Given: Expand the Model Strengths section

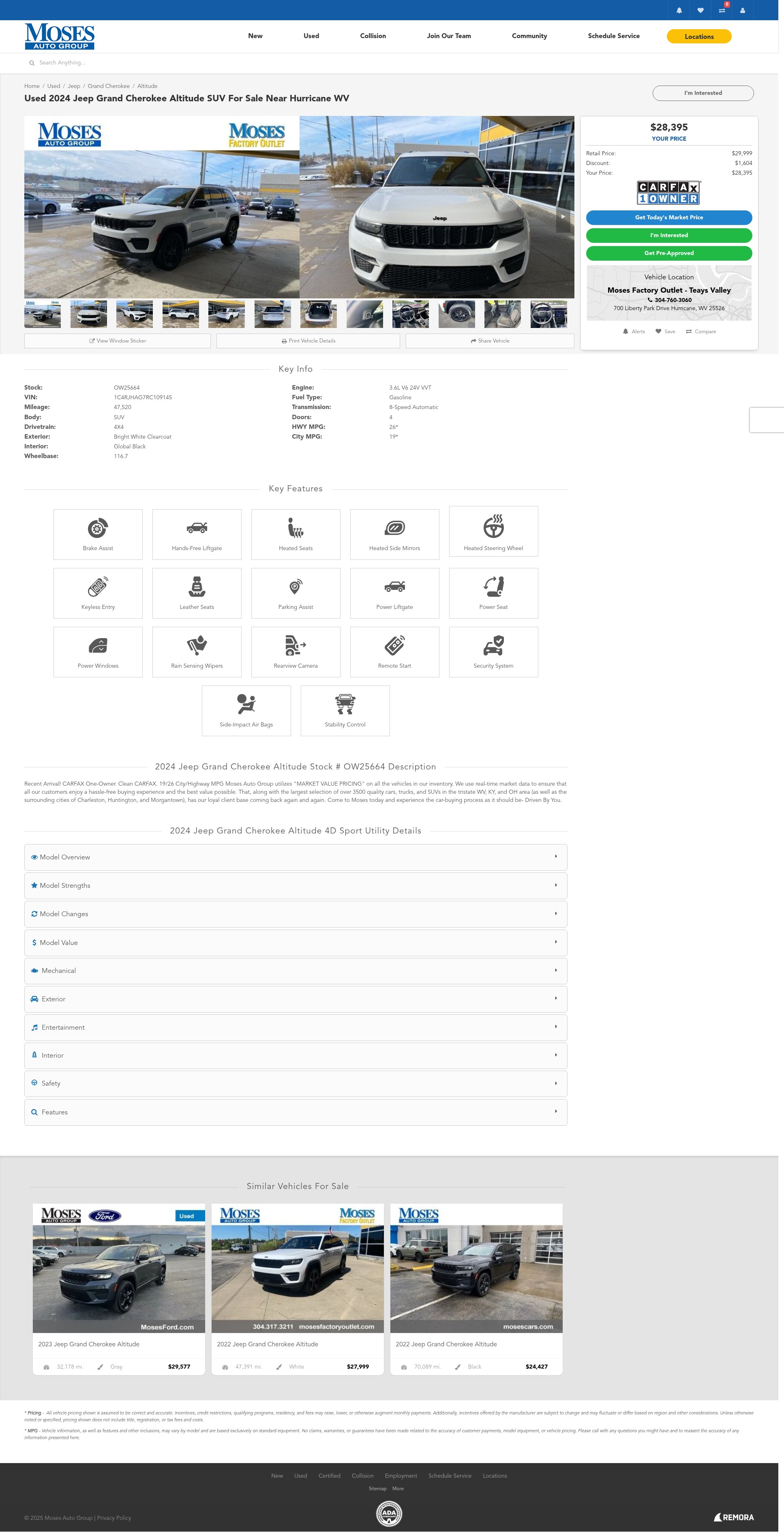Looking at the screenshot, I should pyautogui.click(x=296, y=885).
